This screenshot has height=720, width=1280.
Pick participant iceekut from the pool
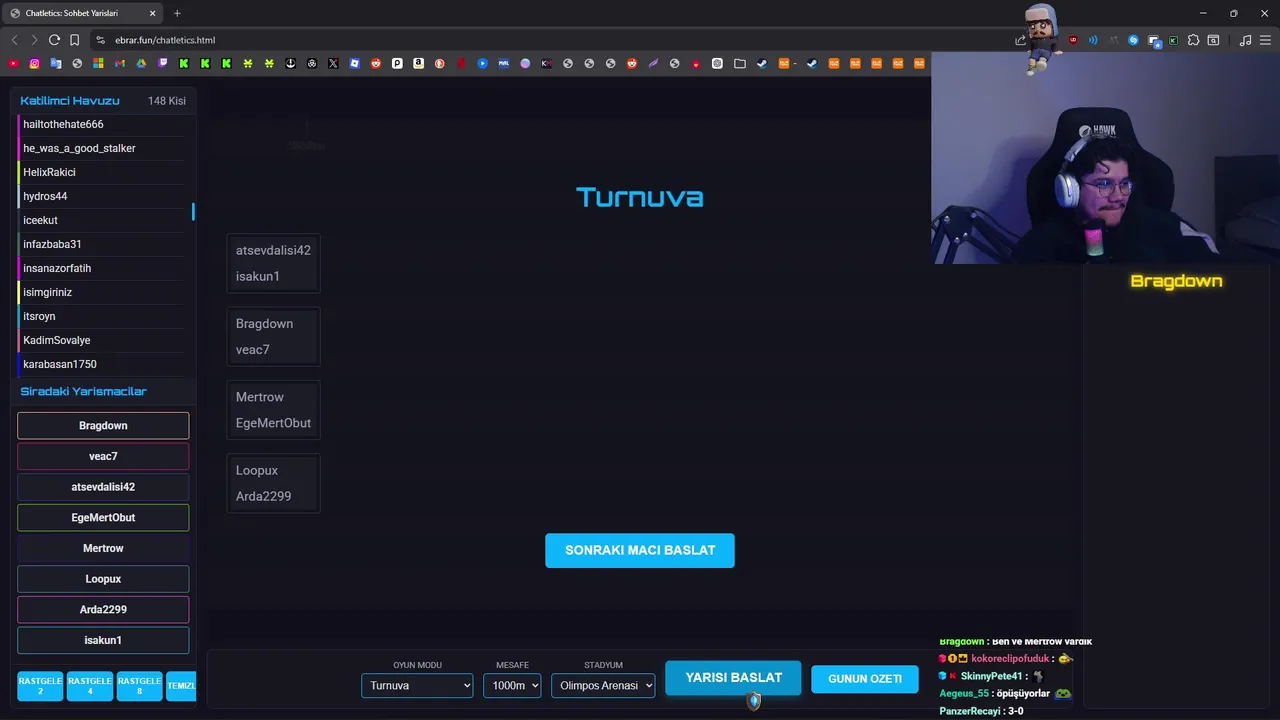pos(103,220)
